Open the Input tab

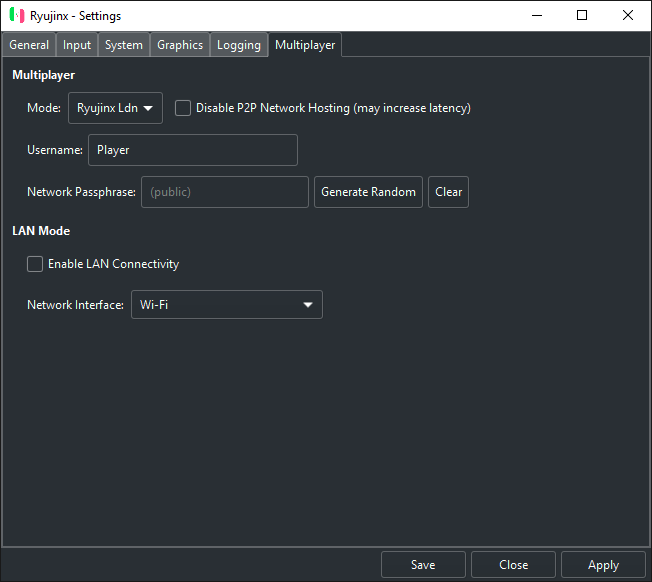coord(77,45)
